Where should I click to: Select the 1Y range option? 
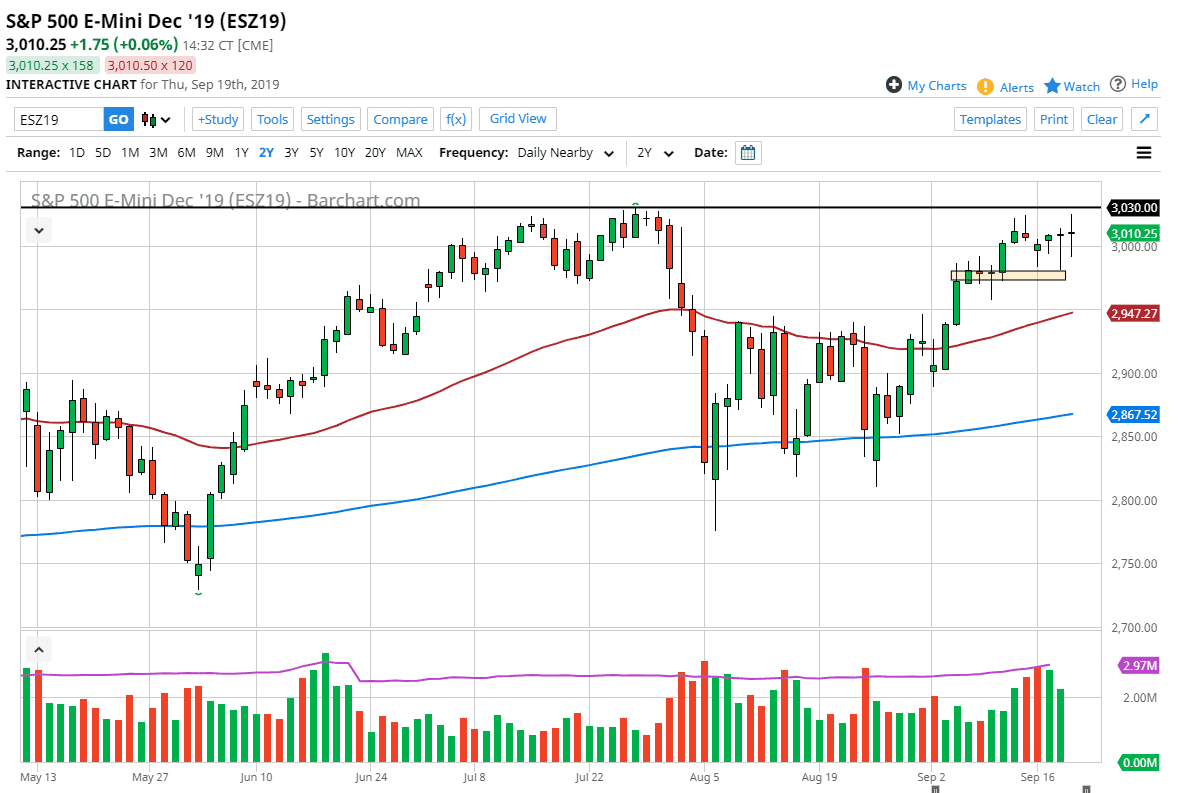click(x=241, y=153)
